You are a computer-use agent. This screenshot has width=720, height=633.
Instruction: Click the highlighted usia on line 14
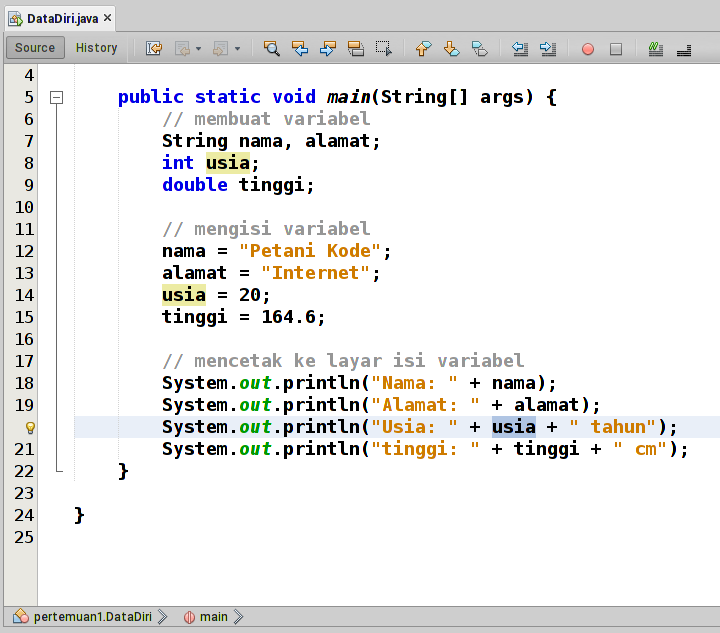pos(184,295)
